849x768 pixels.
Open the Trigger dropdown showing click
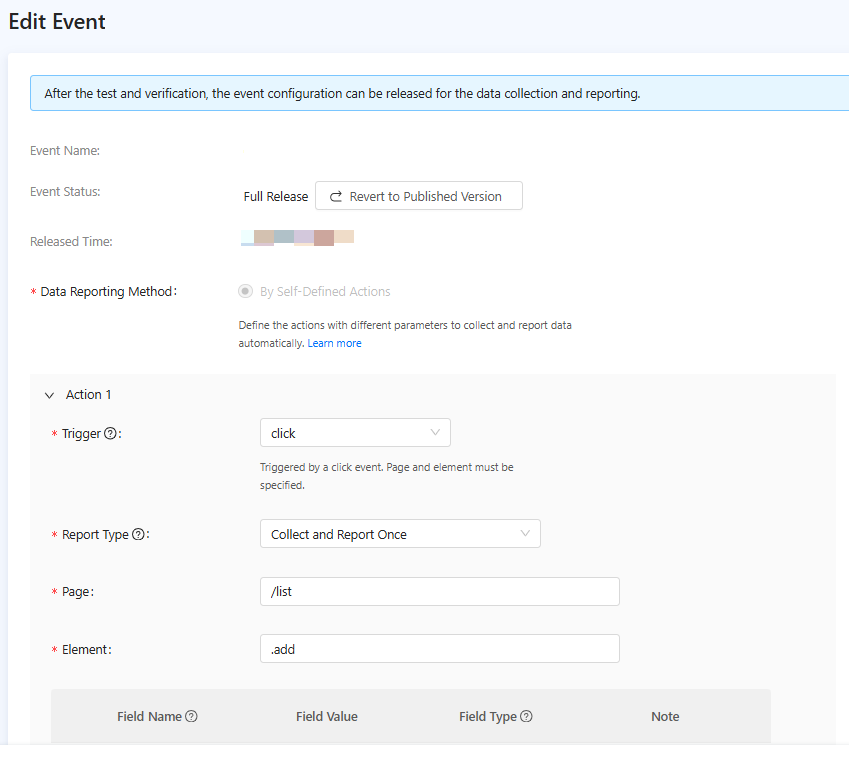pos(355,433)
